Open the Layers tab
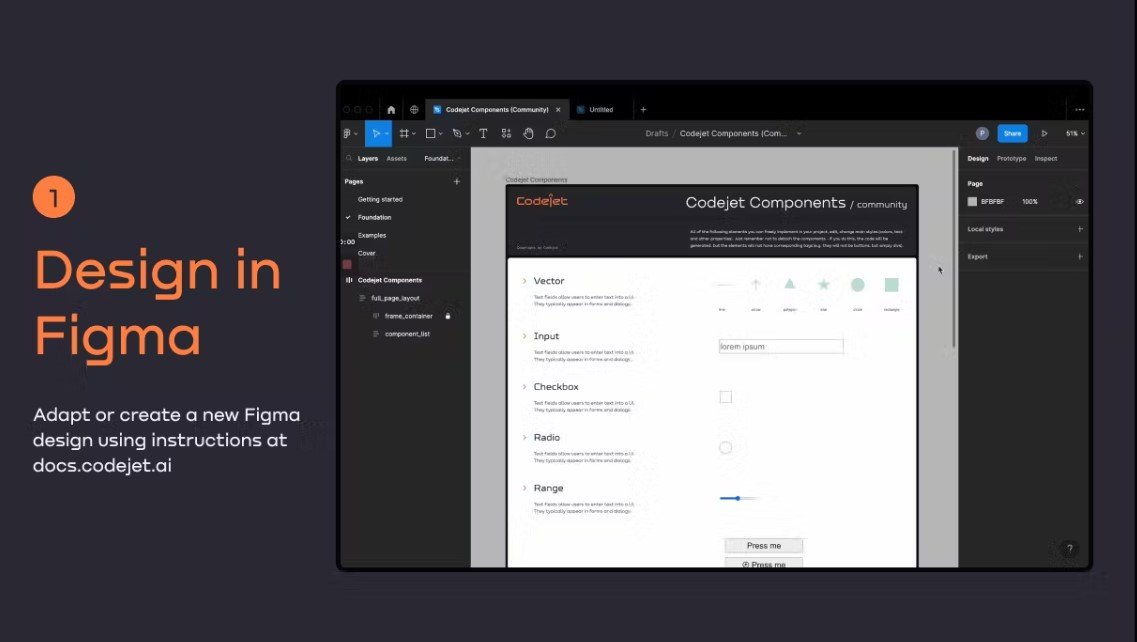The image size is (1137, 642). click(x=368, y=158)
